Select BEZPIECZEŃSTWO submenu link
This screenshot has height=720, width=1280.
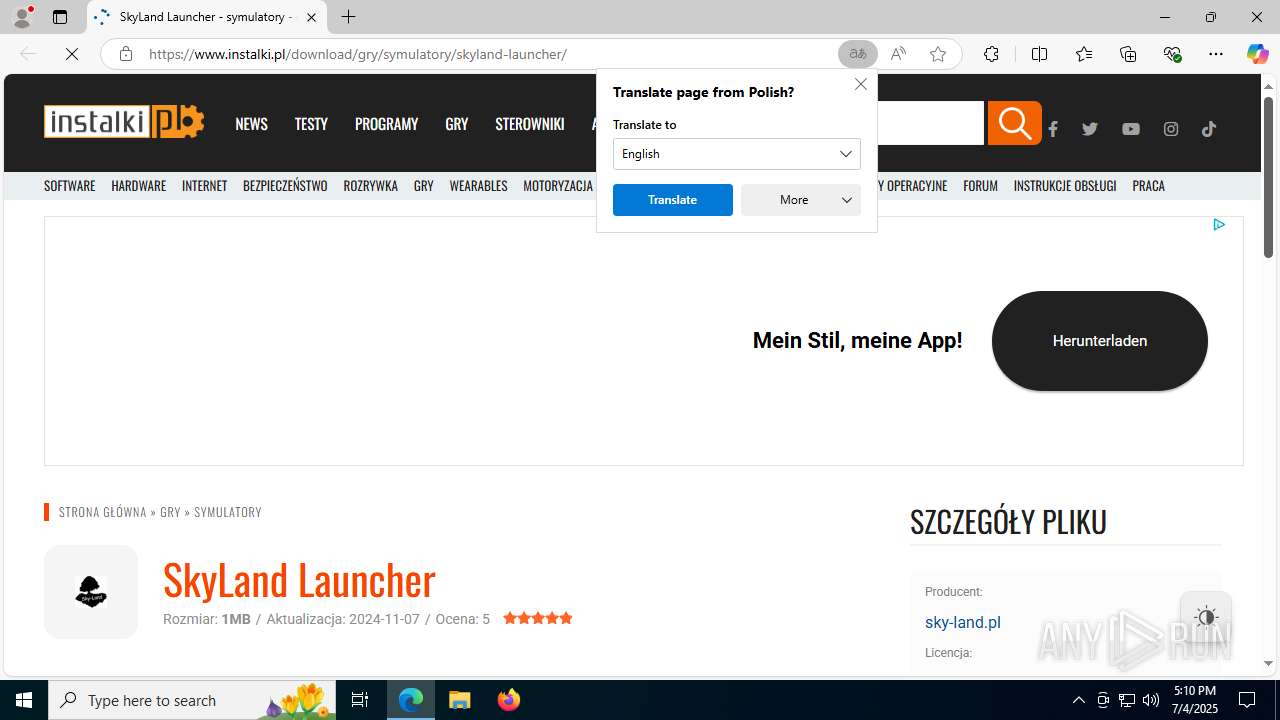(285, 186)
